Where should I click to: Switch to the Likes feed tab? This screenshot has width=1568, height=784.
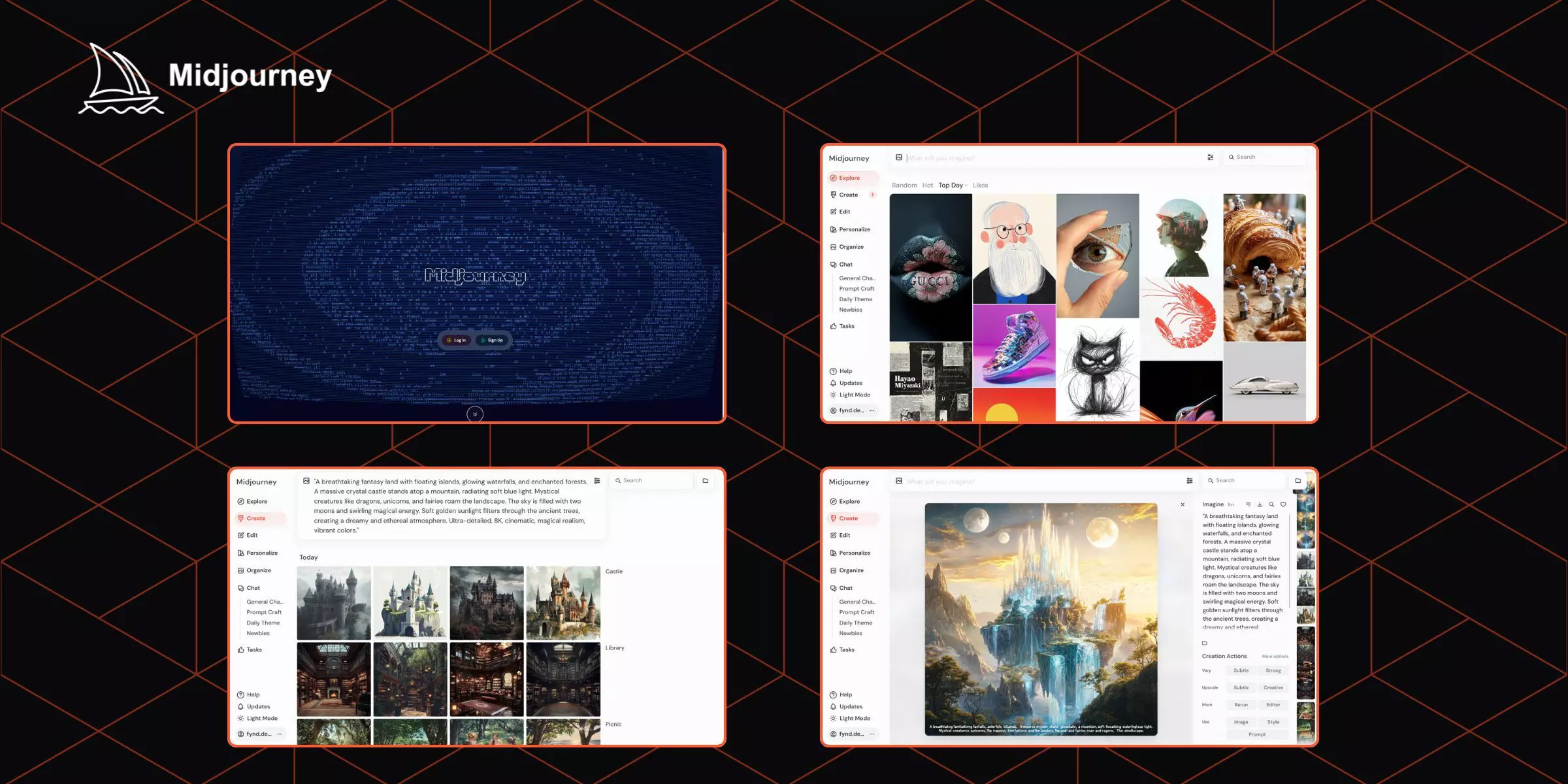980,186
